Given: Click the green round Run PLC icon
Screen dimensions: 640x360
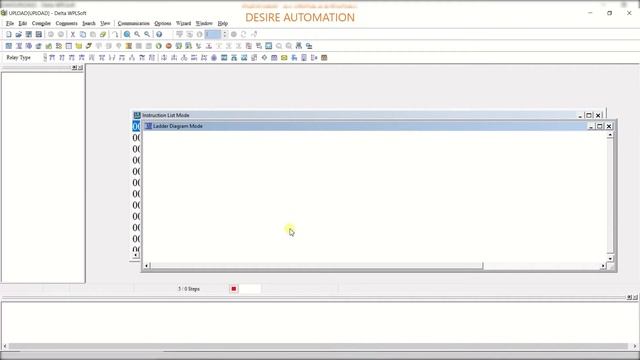Looking at the screenshot, I should 159,46.
